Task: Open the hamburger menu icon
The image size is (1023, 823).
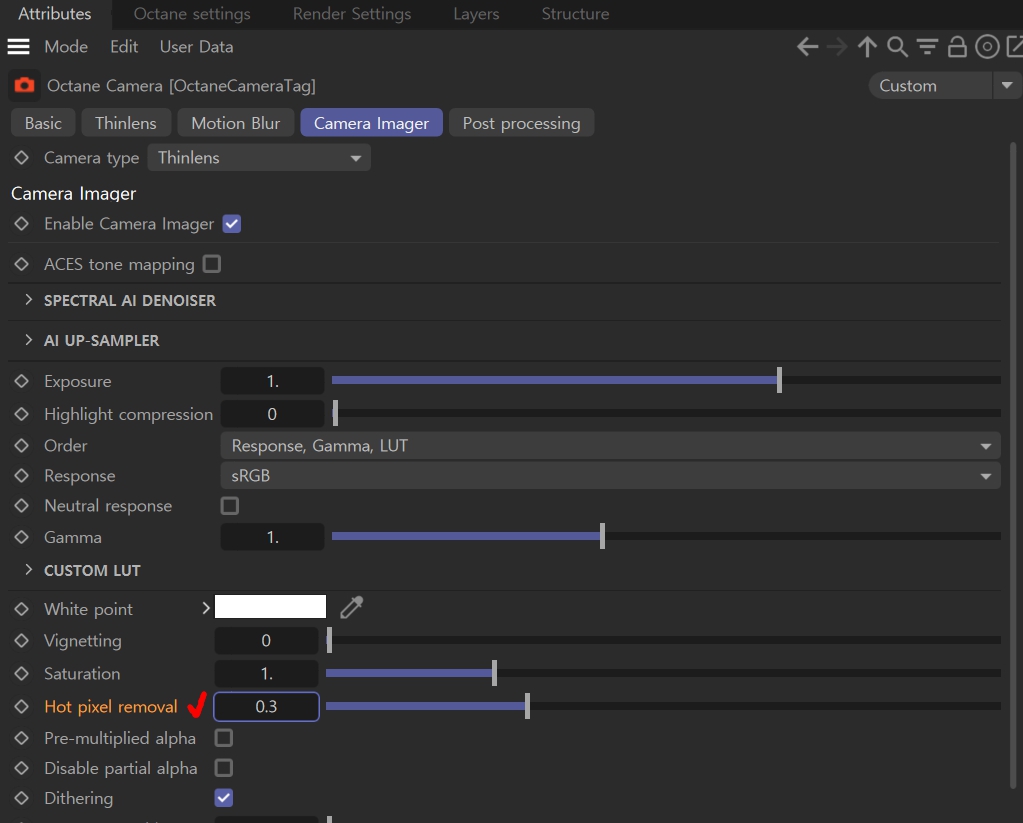Action: point(18,46)
